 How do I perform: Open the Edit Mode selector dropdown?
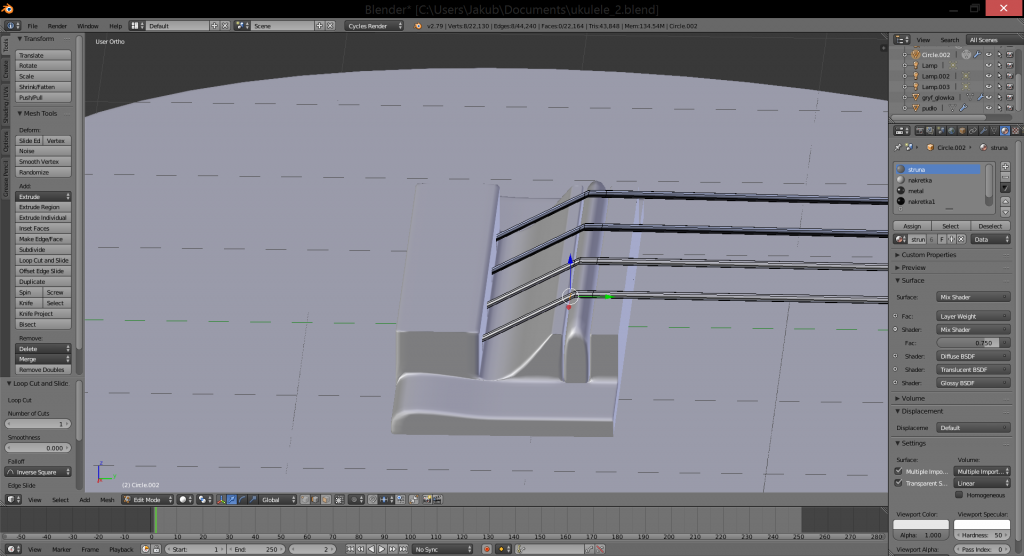[148, 500]
